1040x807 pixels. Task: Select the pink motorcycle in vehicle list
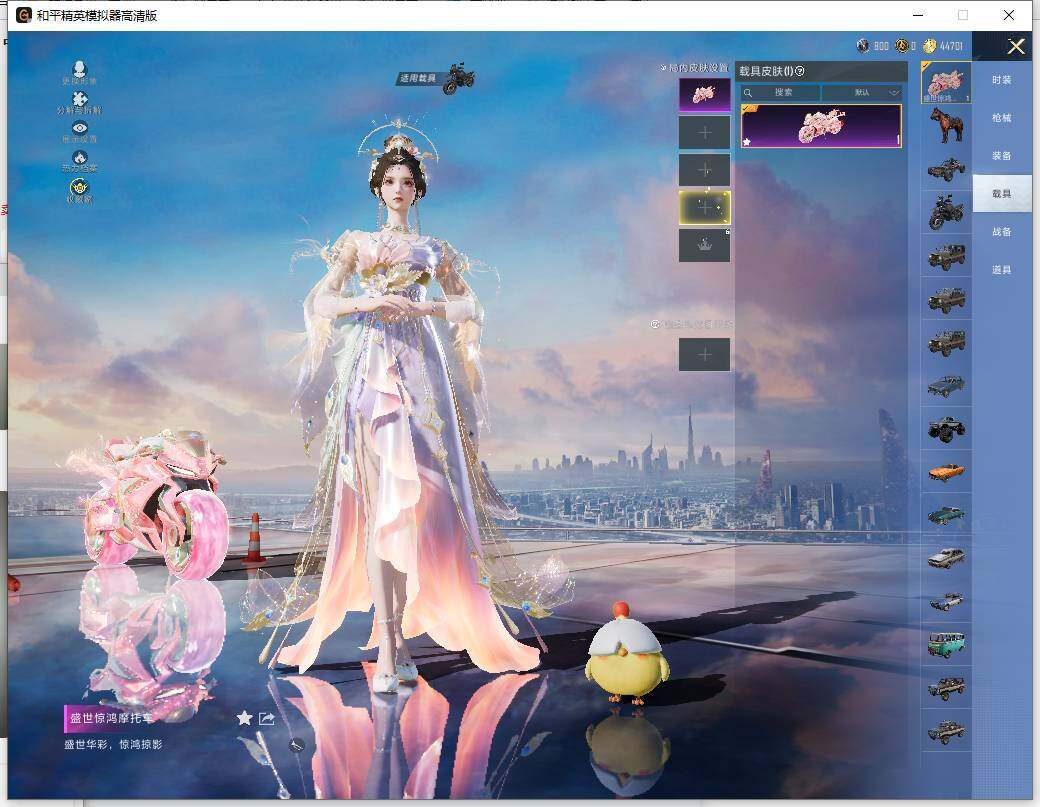point(946,83)
